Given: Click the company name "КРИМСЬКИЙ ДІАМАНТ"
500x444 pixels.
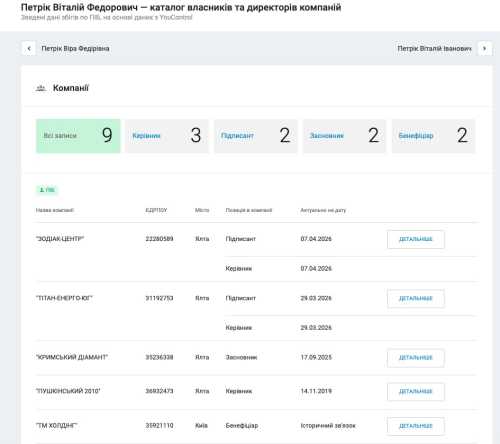Looking at the screenshot, I should (x=72, y=357).
